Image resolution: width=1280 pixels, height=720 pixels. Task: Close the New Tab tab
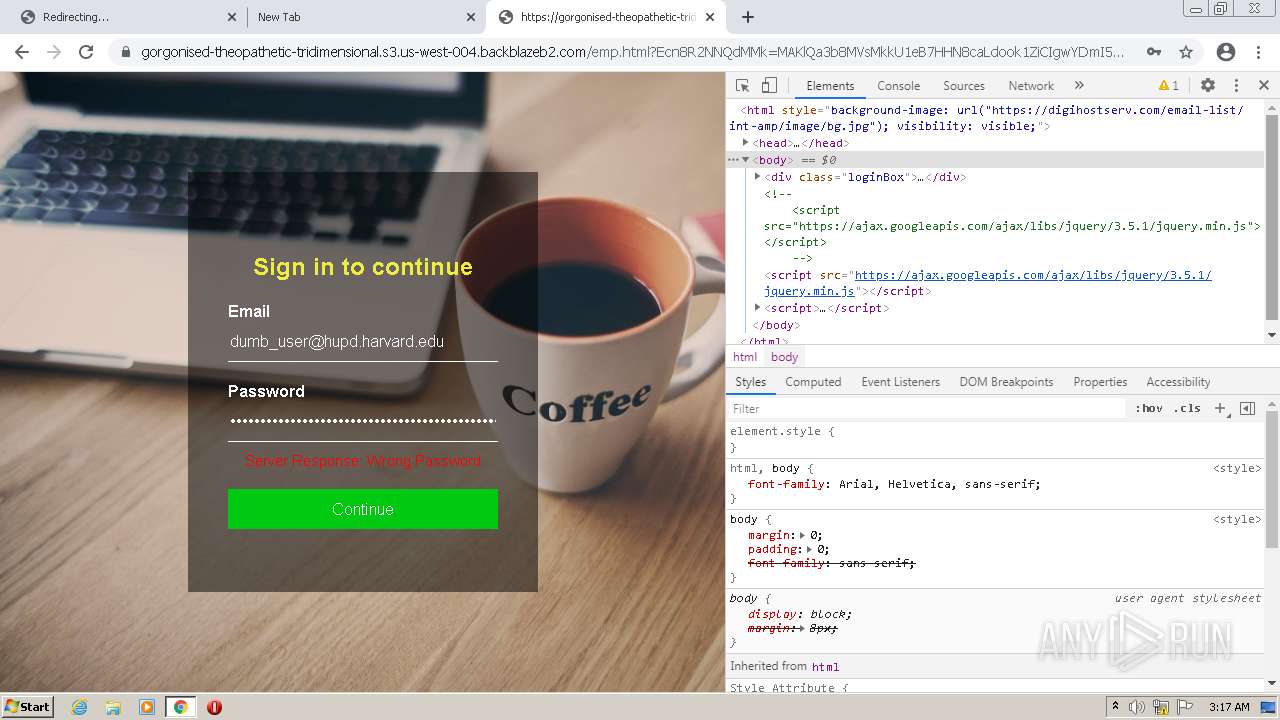tap(471, 17)
